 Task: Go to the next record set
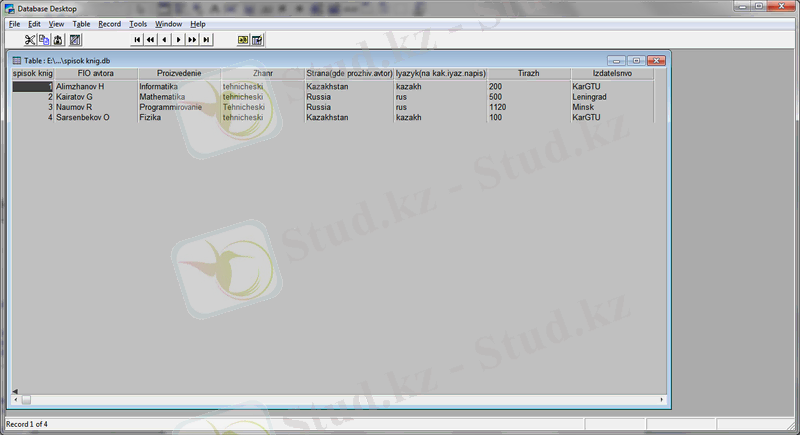click(192, 40)
